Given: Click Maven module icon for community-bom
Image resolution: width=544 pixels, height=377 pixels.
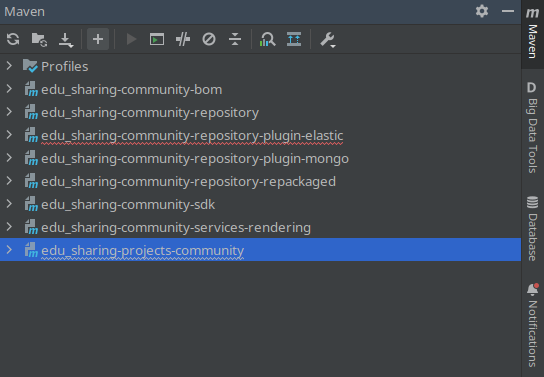Looking at the screenshot, I should [31, 89].
